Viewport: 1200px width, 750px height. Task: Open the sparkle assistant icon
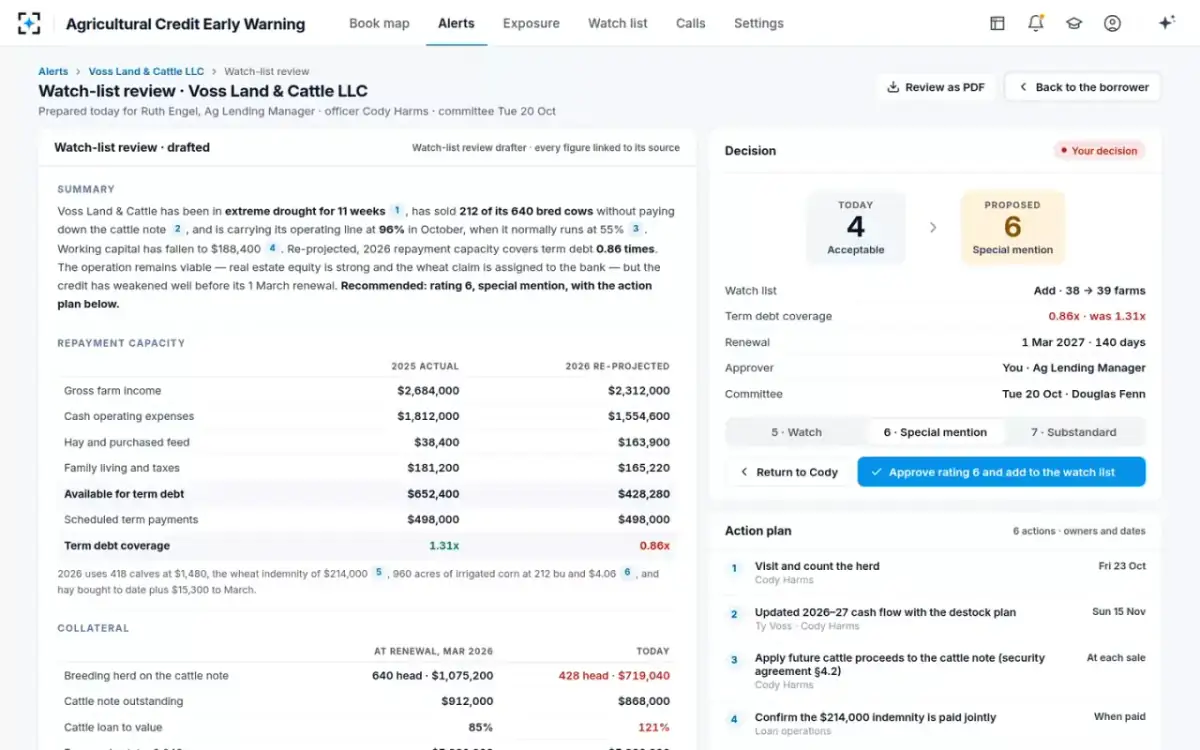pos(1166,23)
